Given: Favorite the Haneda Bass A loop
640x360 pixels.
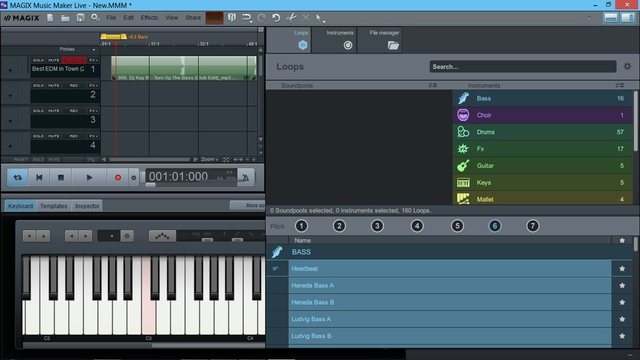Looking at the screenshot, I should pos(622,285).
